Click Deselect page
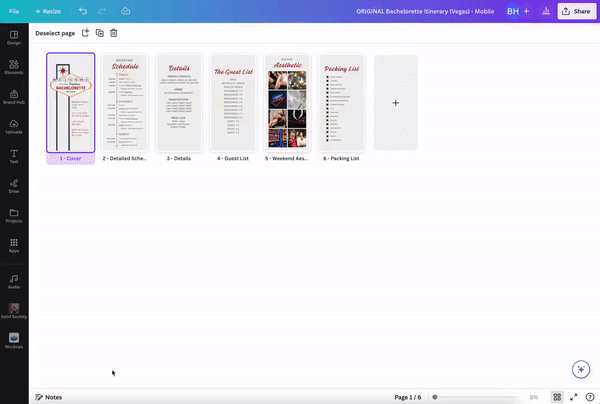The image size is (600, 404). pyautogui.click(x=55, y=33)
